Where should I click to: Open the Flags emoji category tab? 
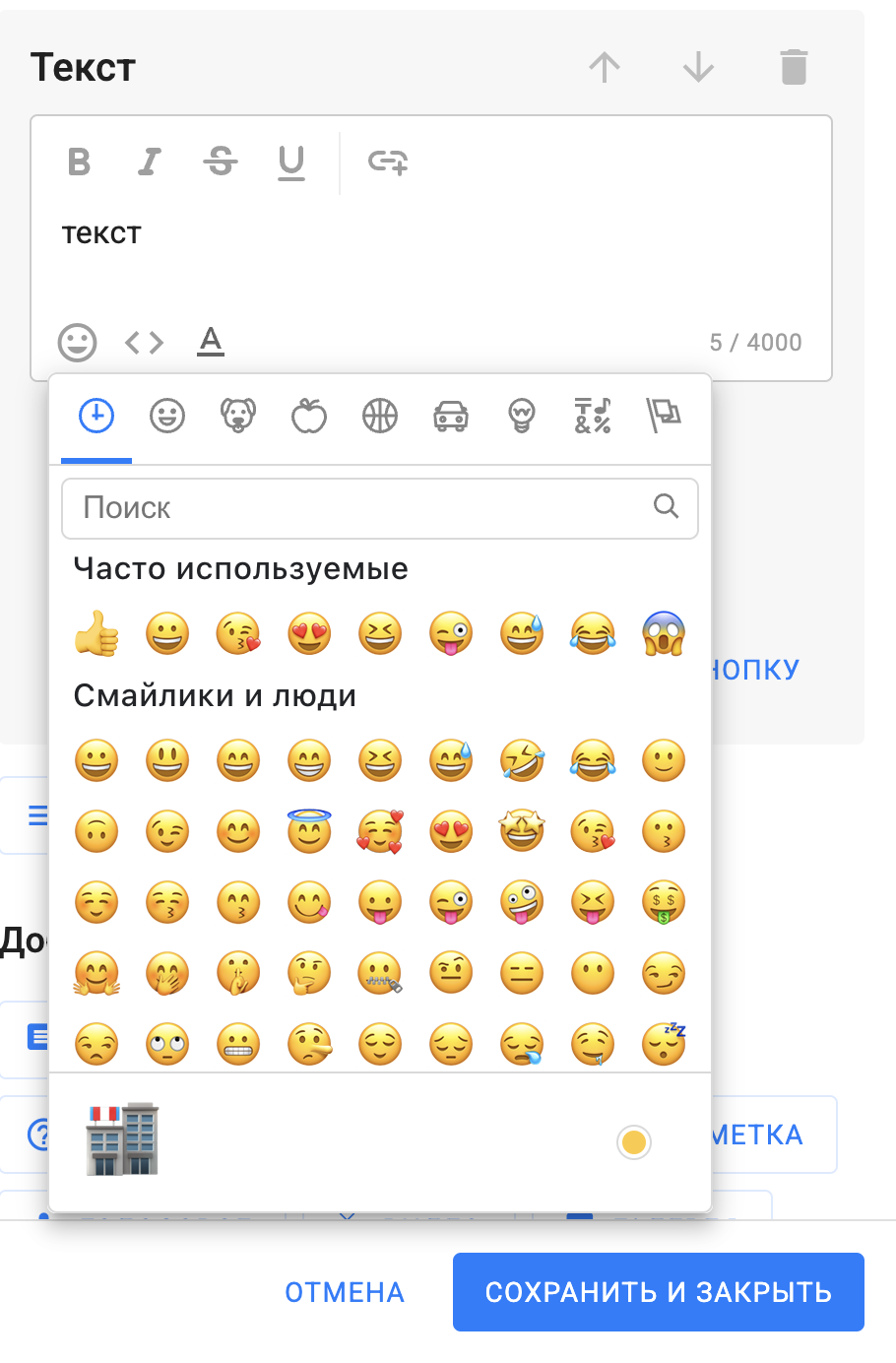664,416
